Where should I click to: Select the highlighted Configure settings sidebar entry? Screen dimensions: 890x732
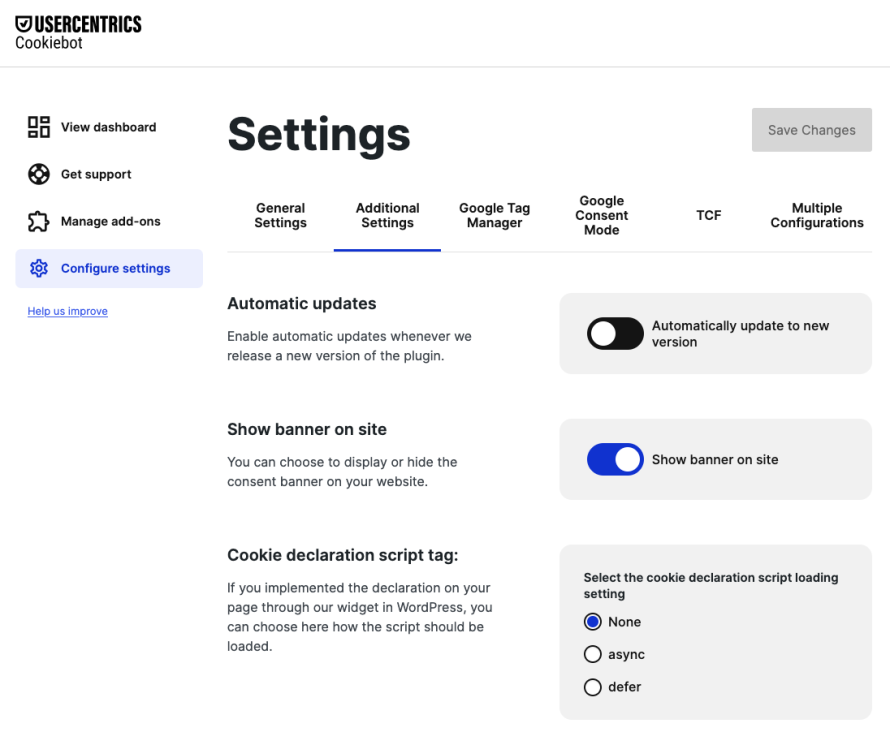tap(108, 268)
